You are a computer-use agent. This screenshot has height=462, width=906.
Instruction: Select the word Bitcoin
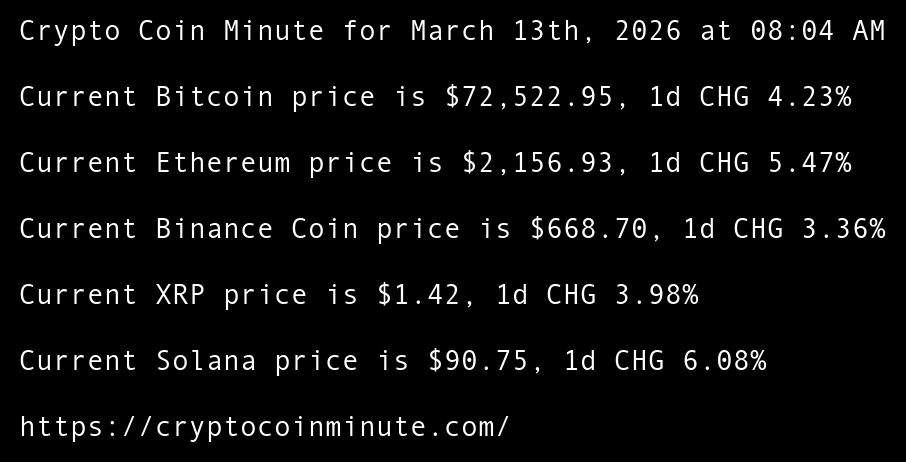pos(214,97)
